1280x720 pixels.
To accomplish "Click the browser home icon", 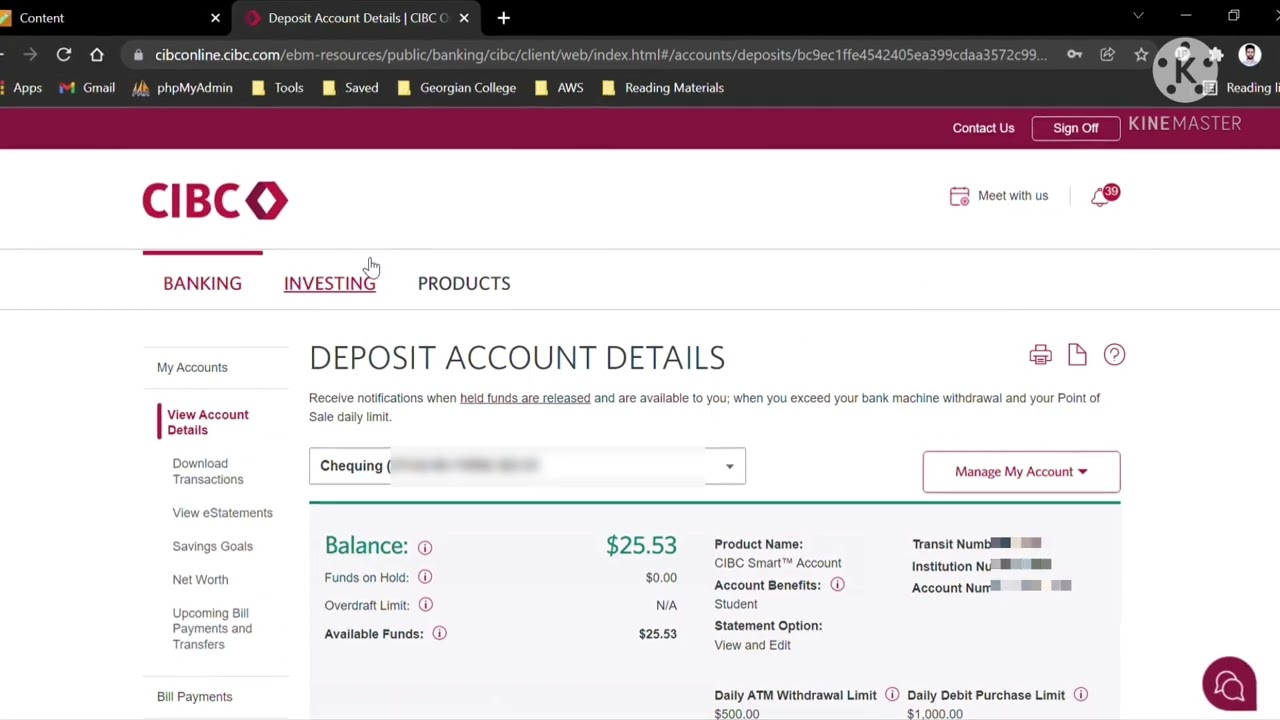I will click(x=97, y=54).
